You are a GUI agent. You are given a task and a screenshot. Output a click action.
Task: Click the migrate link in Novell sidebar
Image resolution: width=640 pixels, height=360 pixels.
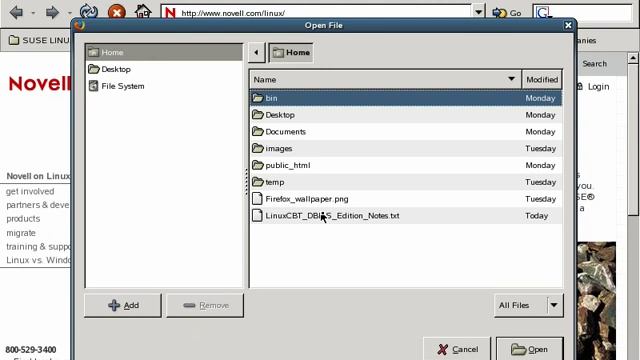(21, 233)
